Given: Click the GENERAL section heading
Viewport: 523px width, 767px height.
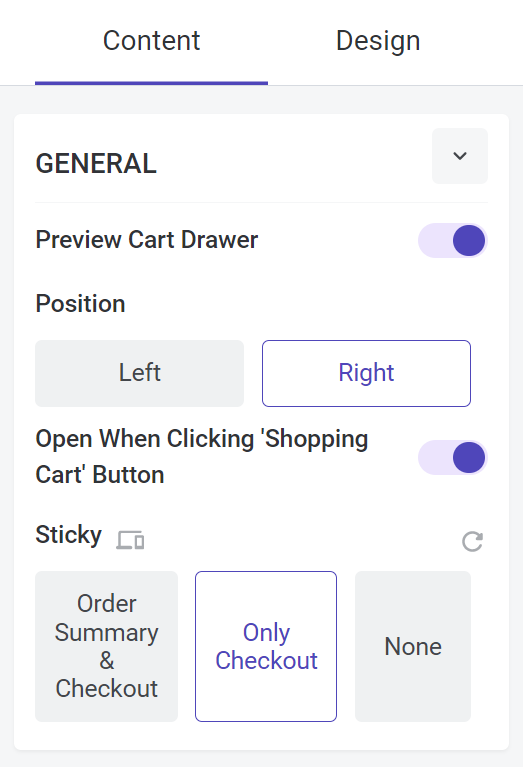Looking at the screenshot, I should tap(96, 163).
